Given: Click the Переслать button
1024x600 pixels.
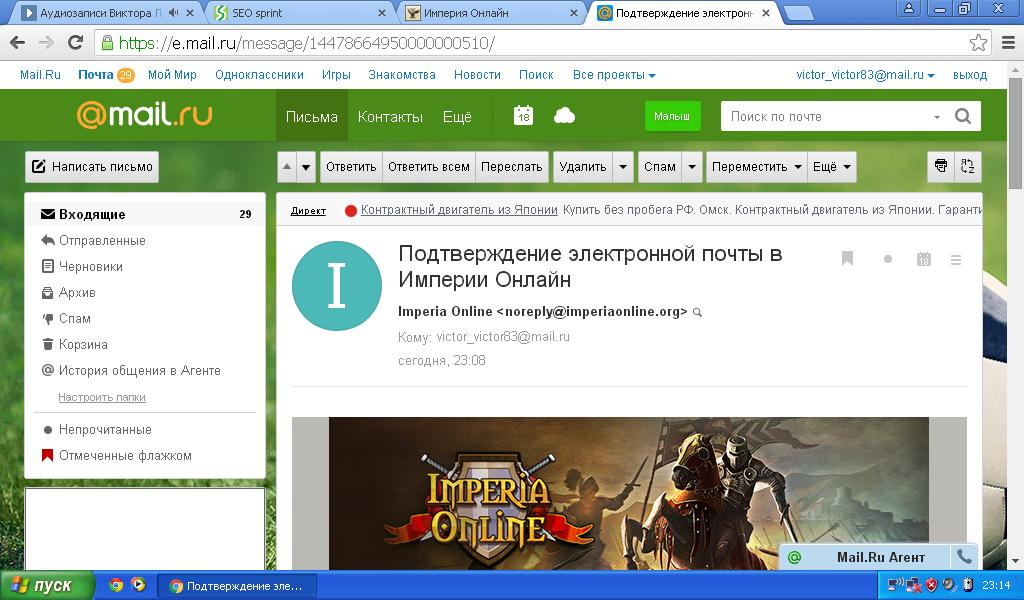Looking at the screenshot, I should click(511, 166).
